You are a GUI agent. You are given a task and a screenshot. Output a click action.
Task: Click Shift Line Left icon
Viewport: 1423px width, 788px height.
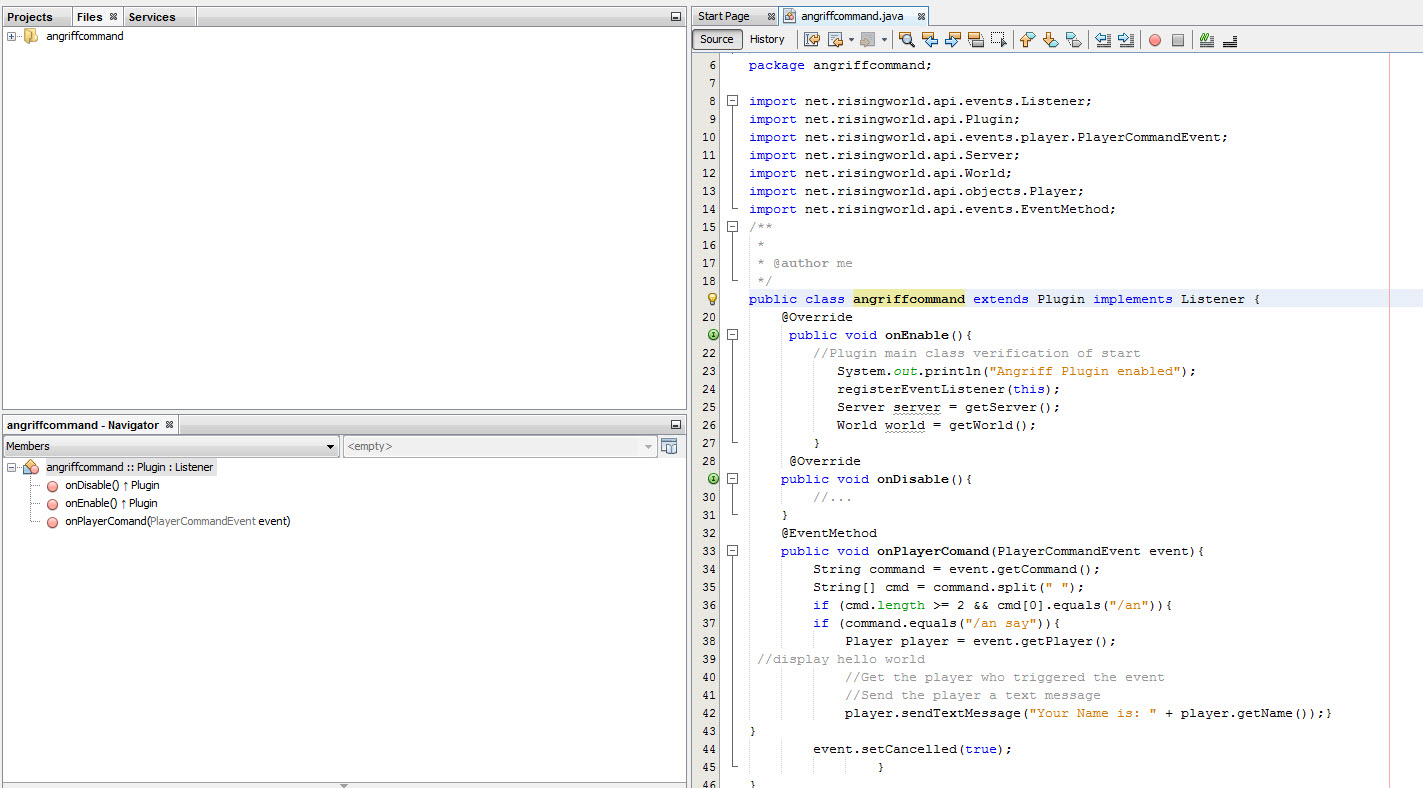(x=1103, y=40)
